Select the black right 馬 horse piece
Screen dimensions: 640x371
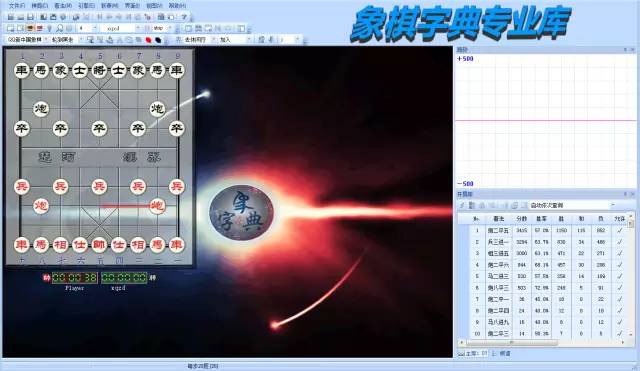click(x=157, y=70)
